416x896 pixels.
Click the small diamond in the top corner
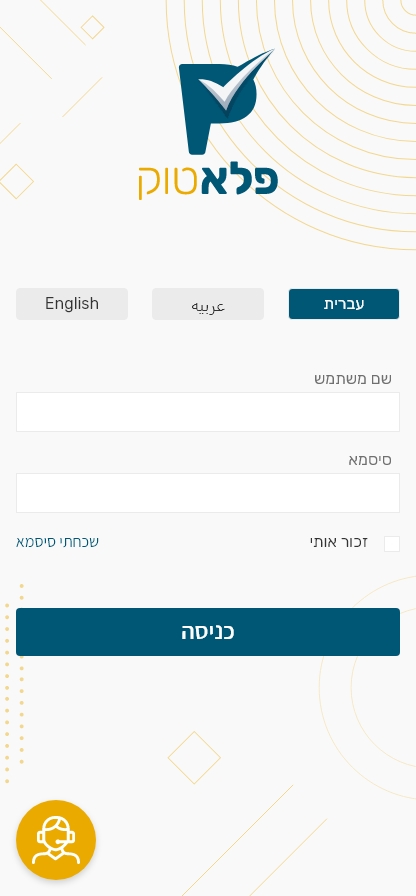[93, 27]
